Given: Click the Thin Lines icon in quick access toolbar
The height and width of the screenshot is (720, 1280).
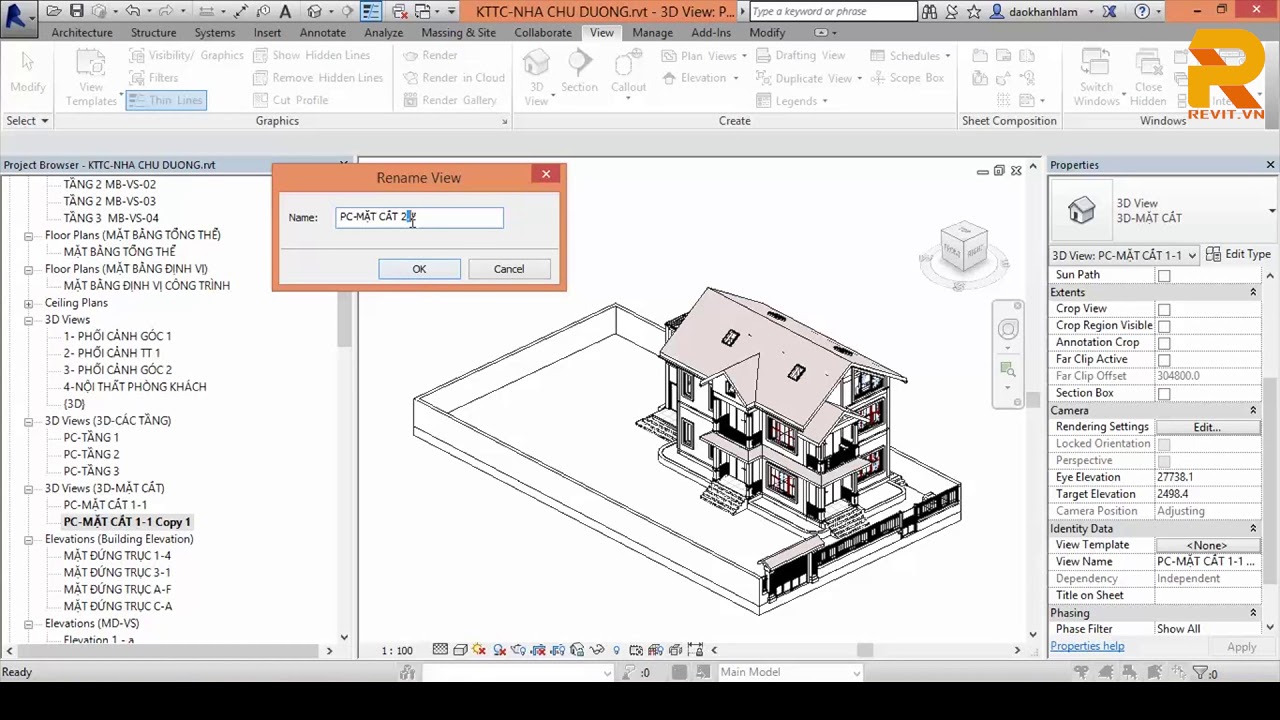Looking at the screenshot, I should [x=371, y=12].
